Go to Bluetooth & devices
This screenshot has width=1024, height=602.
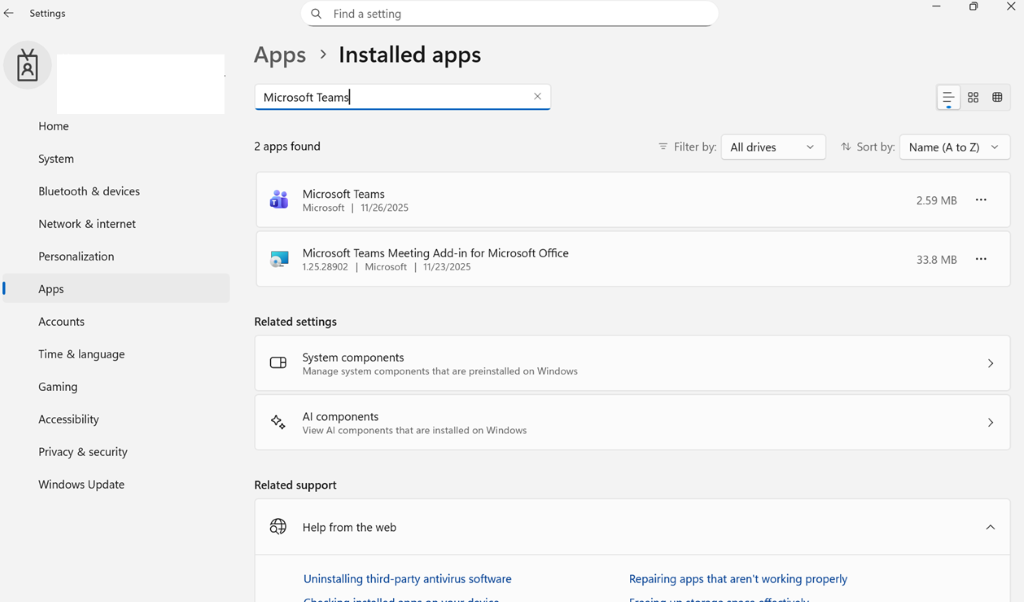click(89, 191)
